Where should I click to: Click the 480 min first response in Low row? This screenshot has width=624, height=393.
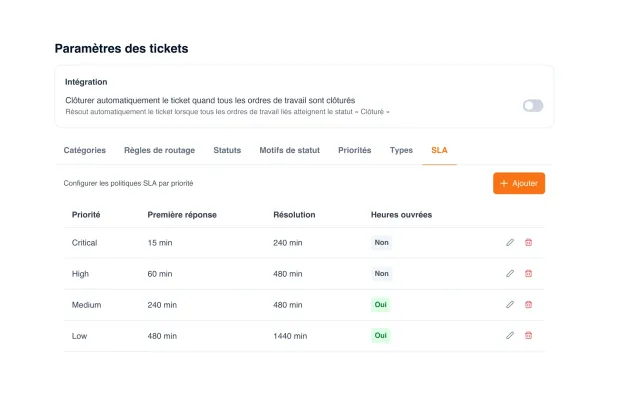[162, 336]
